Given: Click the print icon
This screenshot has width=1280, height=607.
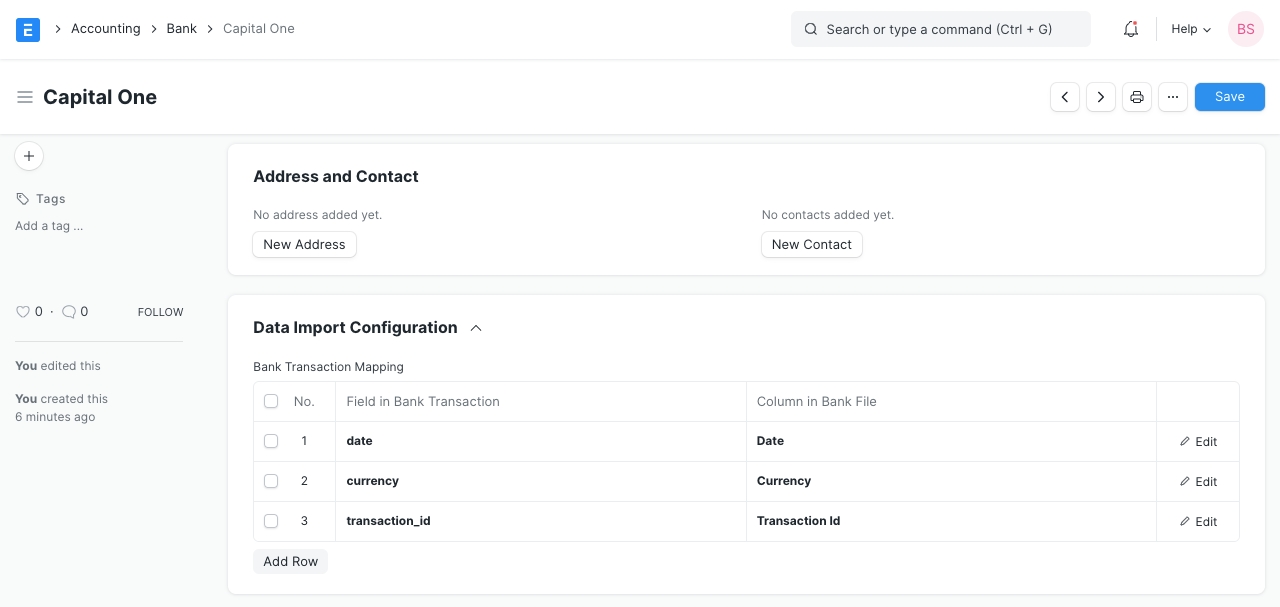Looking at the screenshot, I should 1137,97.
